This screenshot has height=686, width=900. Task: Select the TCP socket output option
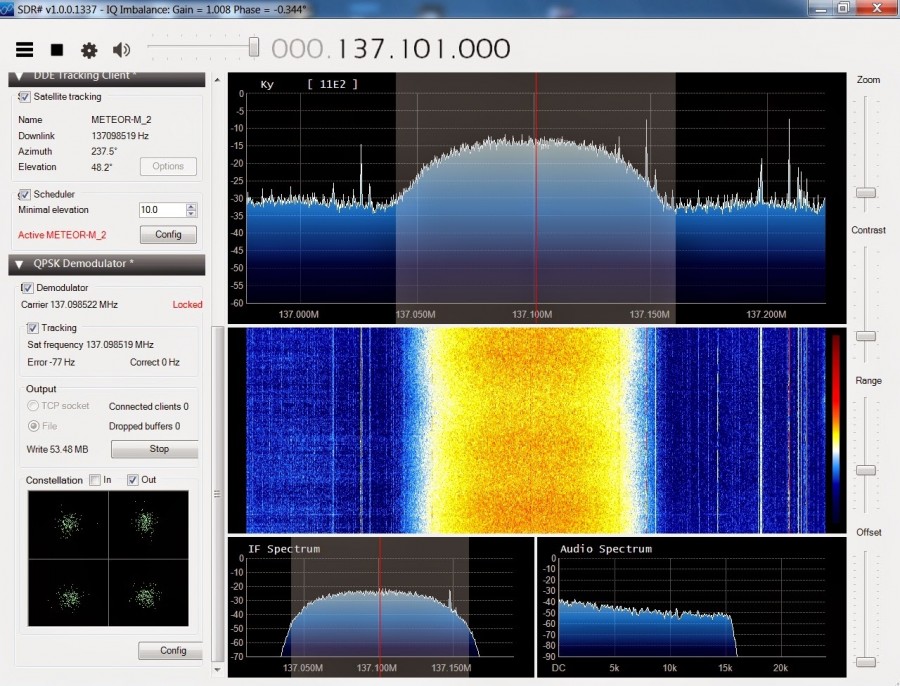pos(34,406)
